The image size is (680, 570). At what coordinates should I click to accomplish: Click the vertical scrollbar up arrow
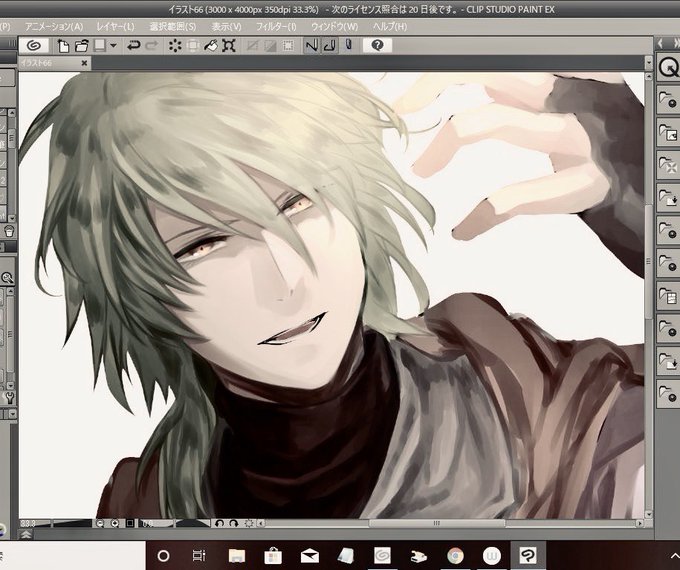pos(649,77)
